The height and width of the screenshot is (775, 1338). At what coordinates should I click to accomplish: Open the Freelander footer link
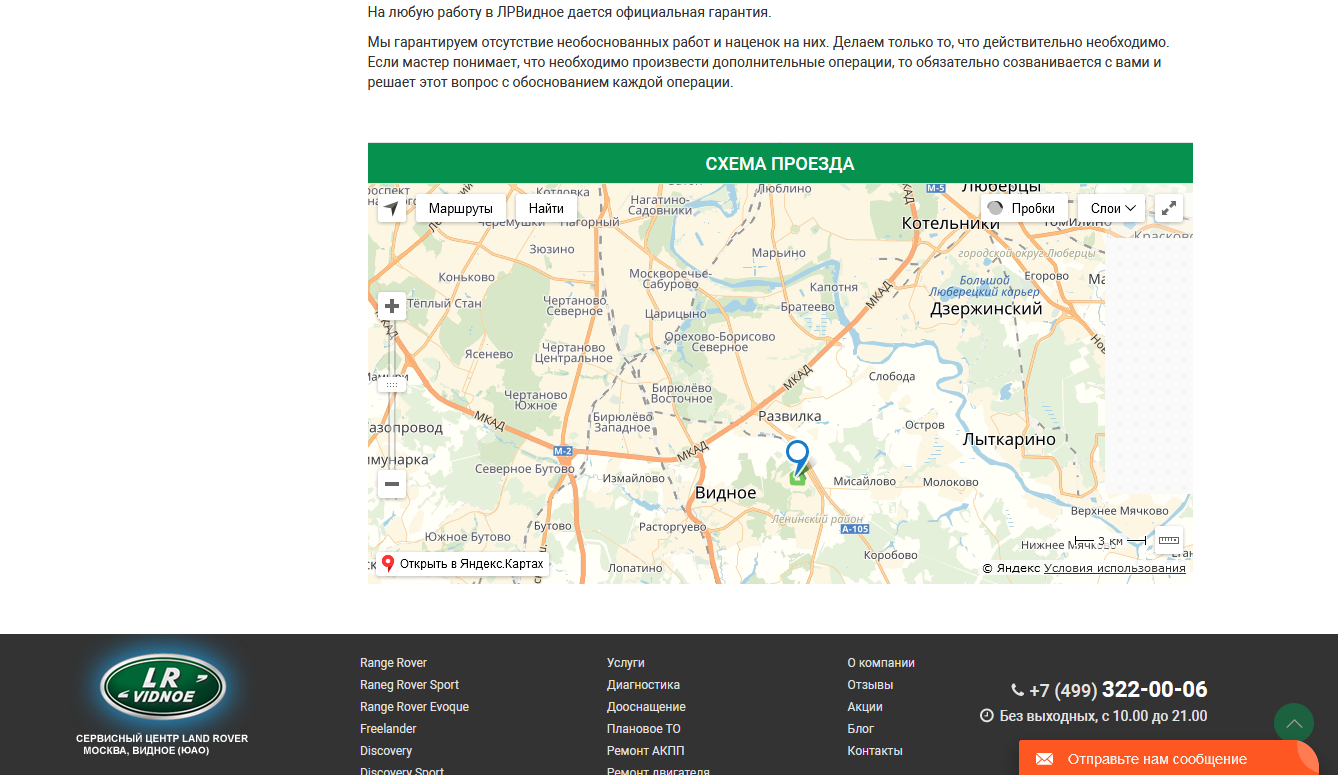pos(388,729)
